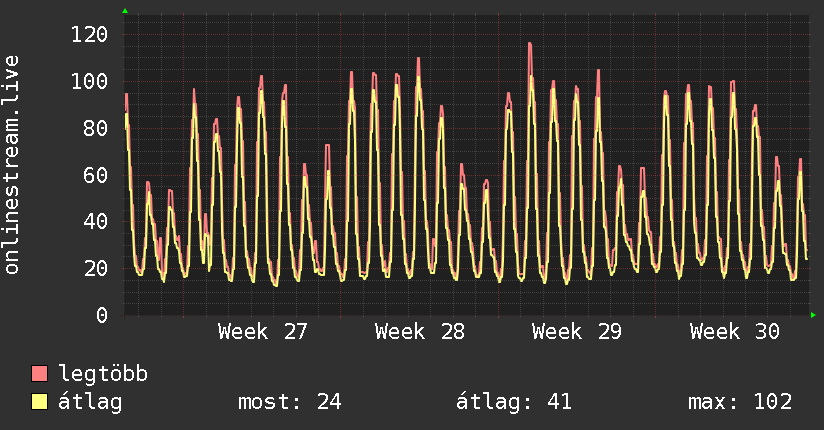Click the most: 24 statistic

click(290, 402)
